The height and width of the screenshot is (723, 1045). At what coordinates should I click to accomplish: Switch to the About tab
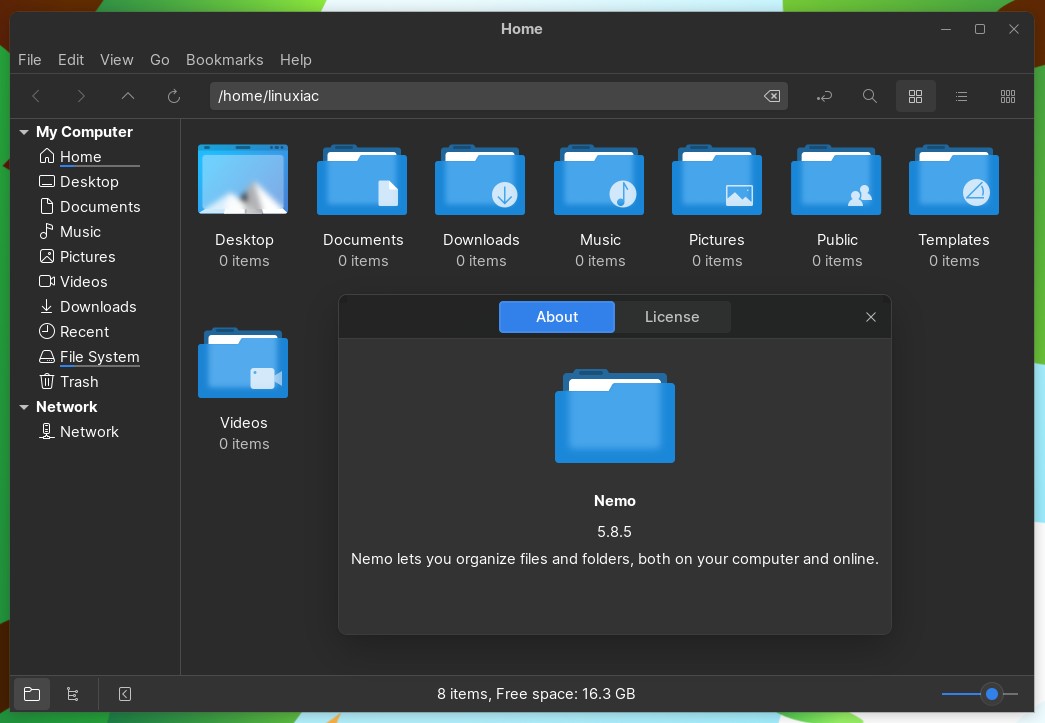tap(556, 317)
